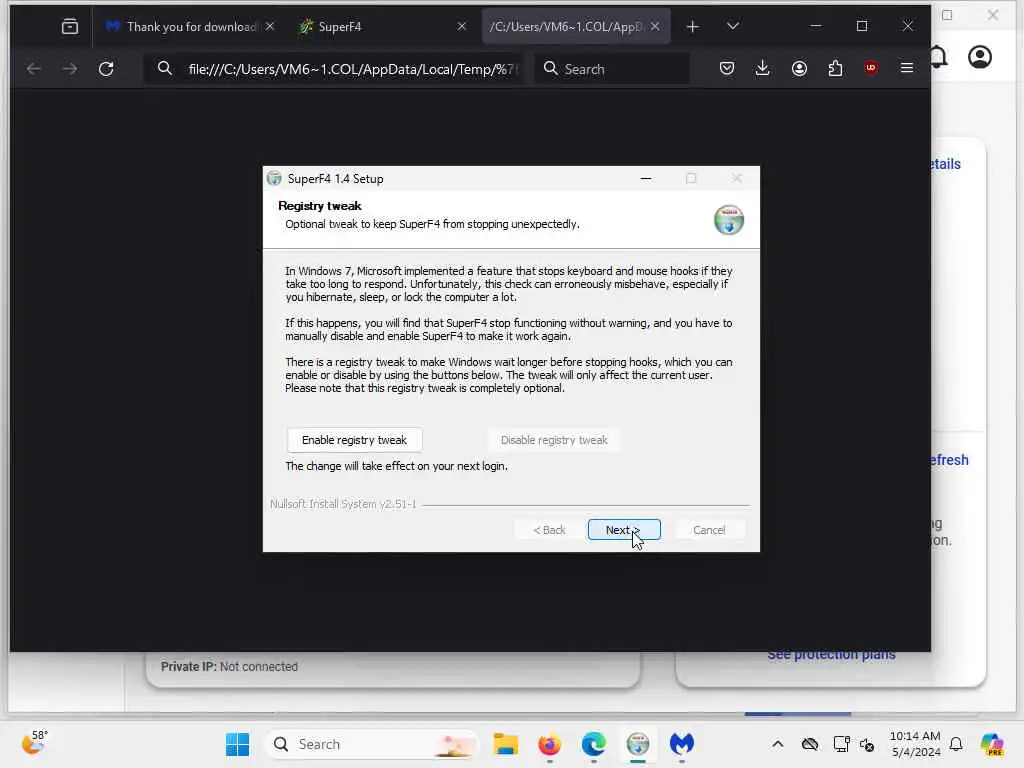Click Next in SuperF4 Setup
This screenshot has width=1024, height=768.
[x=624, y=530]
